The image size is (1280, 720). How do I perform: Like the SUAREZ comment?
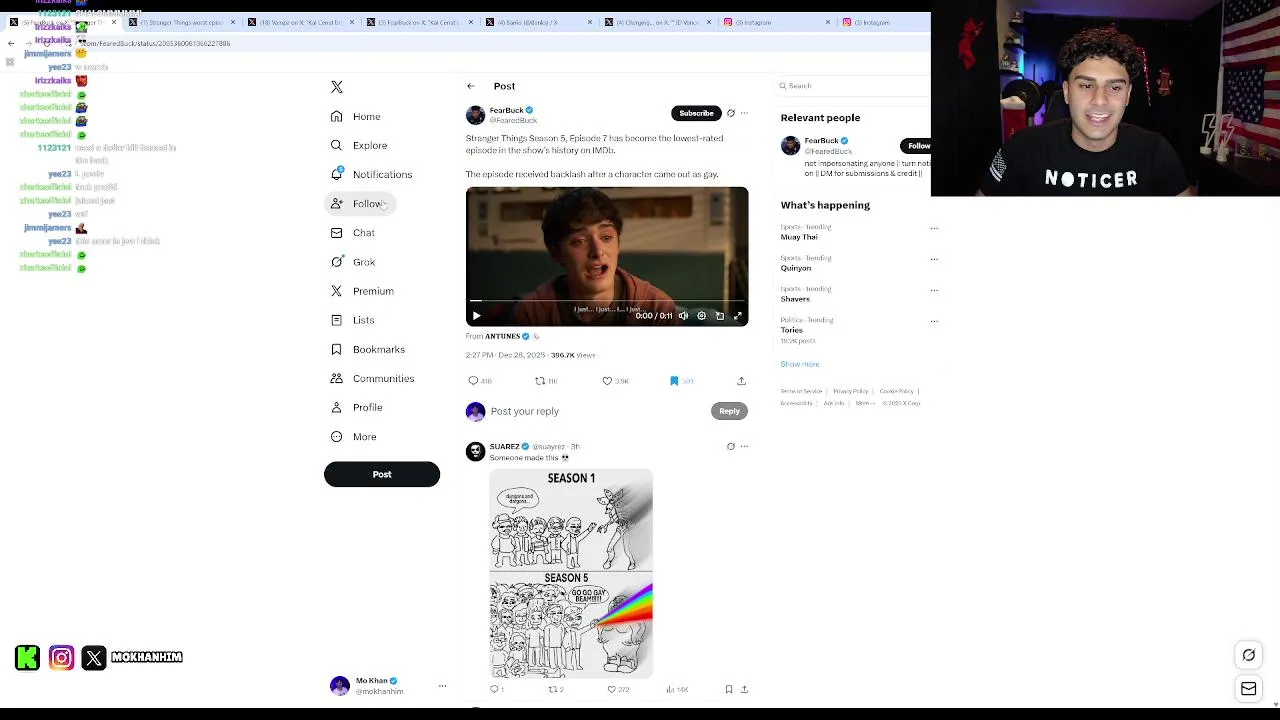pos(618,689)
